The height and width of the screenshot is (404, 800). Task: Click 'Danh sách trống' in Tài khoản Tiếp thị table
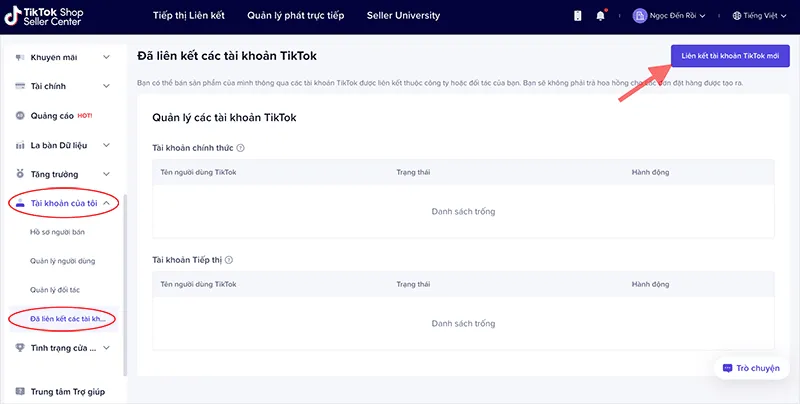463,323
